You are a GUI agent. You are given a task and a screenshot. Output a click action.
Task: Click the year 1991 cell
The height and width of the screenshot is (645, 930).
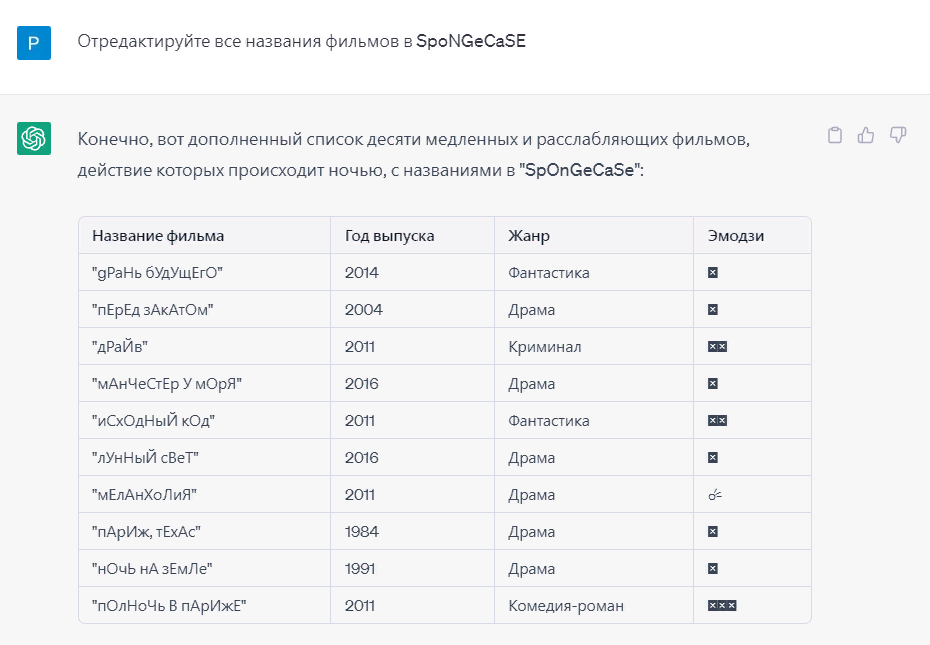point(361,568)
